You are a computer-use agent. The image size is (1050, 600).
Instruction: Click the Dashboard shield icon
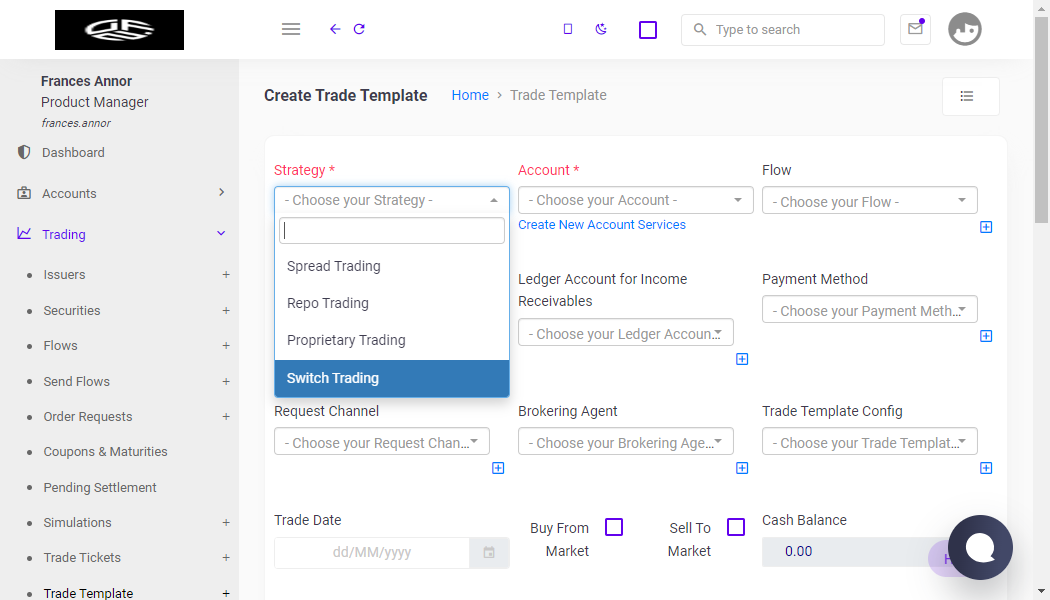(24, 153)
